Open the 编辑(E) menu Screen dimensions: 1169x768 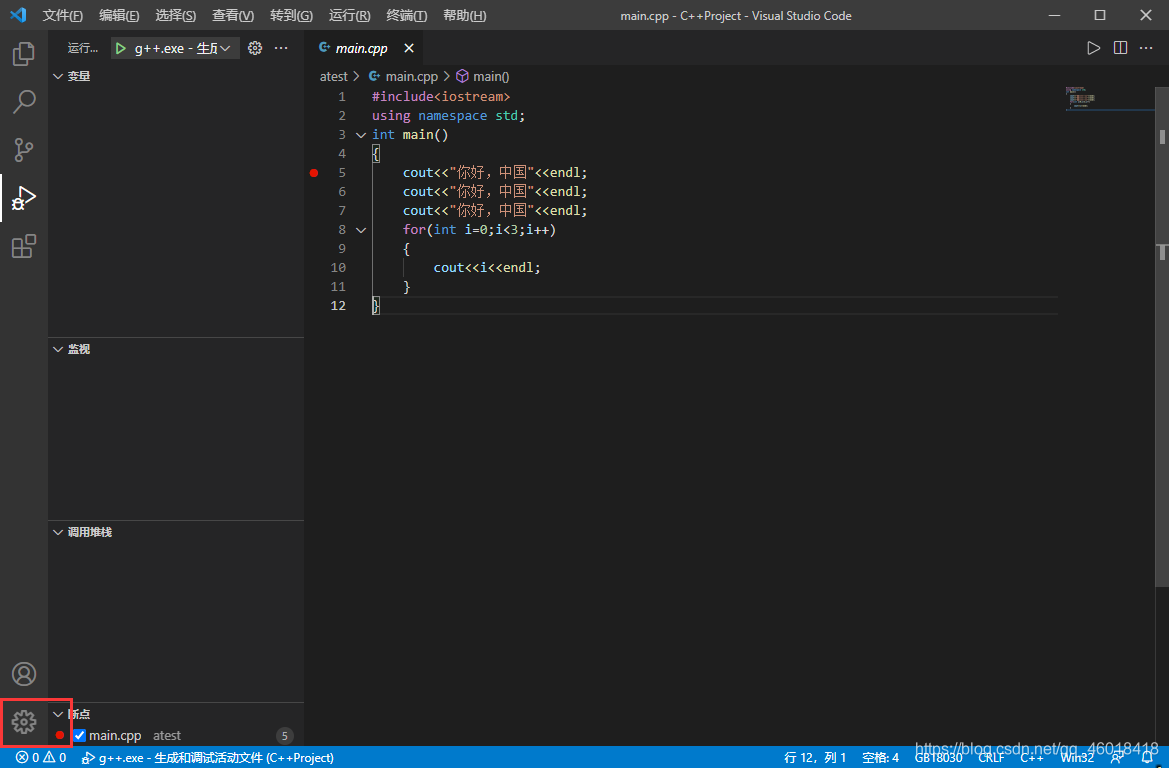click(x=119, y=16)
